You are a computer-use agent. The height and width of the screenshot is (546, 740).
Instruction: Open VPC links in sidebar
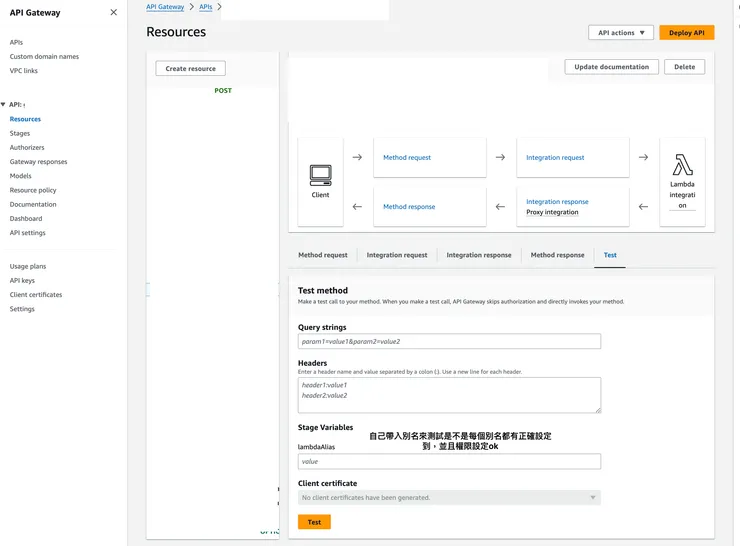click(x=24, y=71)
